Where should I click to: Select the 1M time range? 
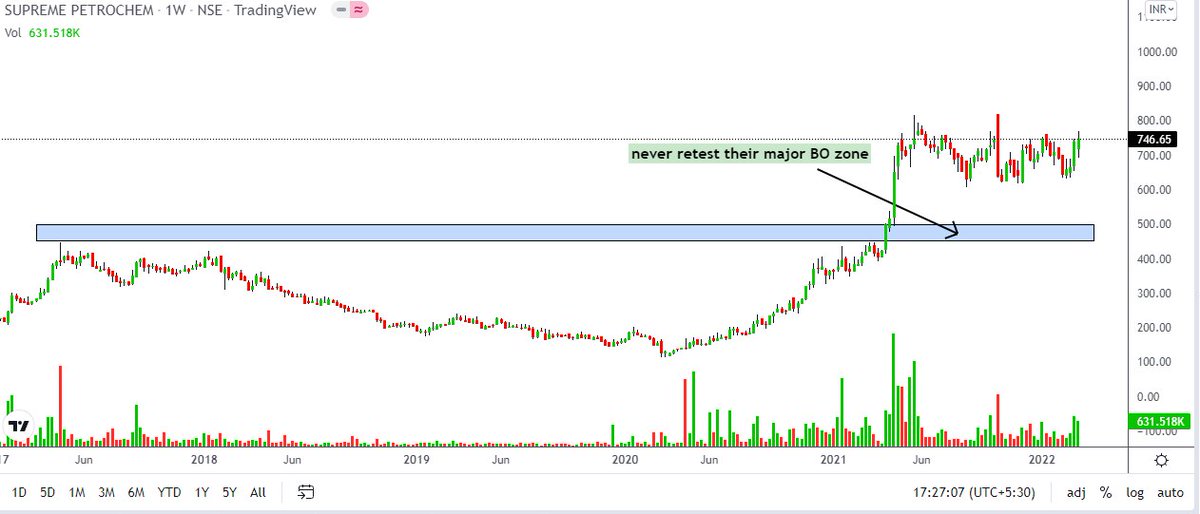pos(77,492)
